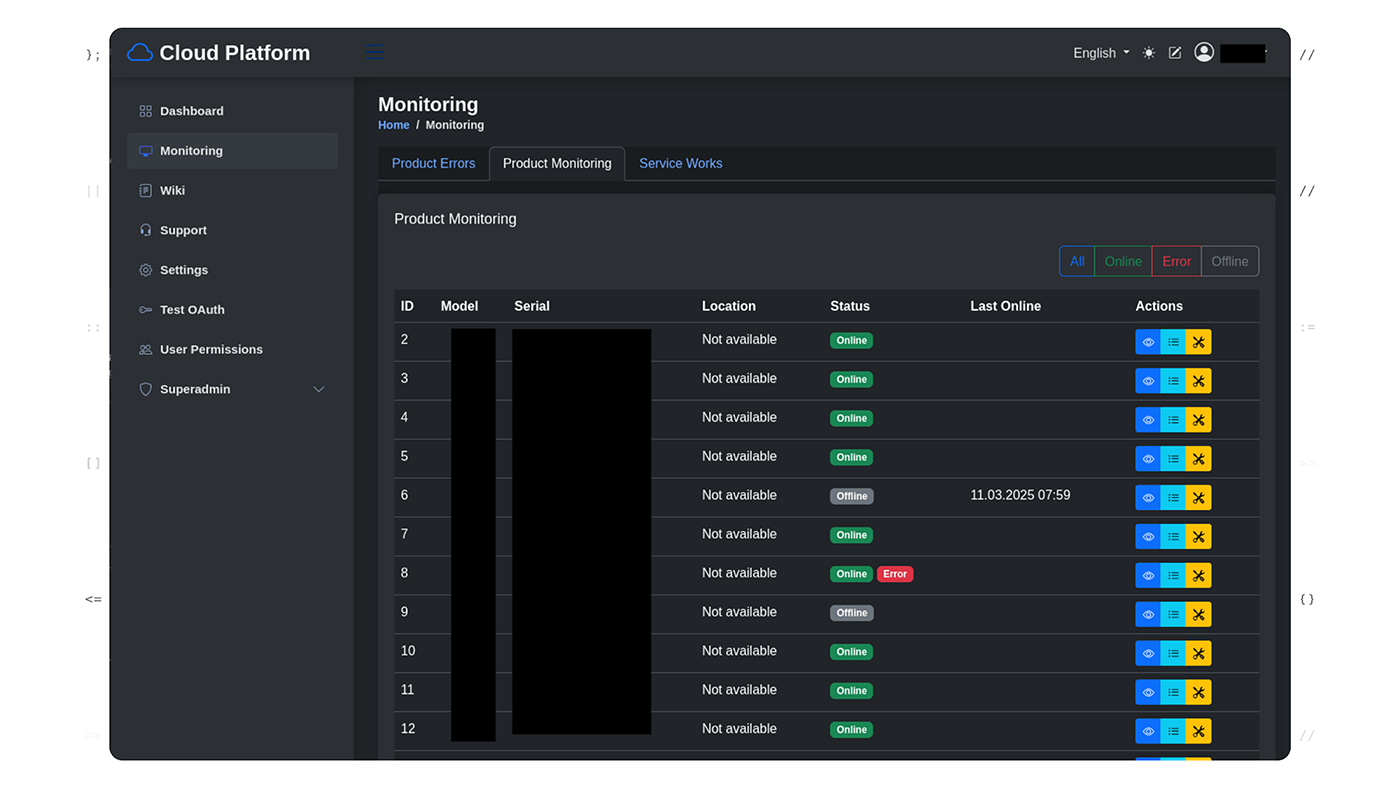
Task: Open the English language dropdown
Action: (1101, 53)
